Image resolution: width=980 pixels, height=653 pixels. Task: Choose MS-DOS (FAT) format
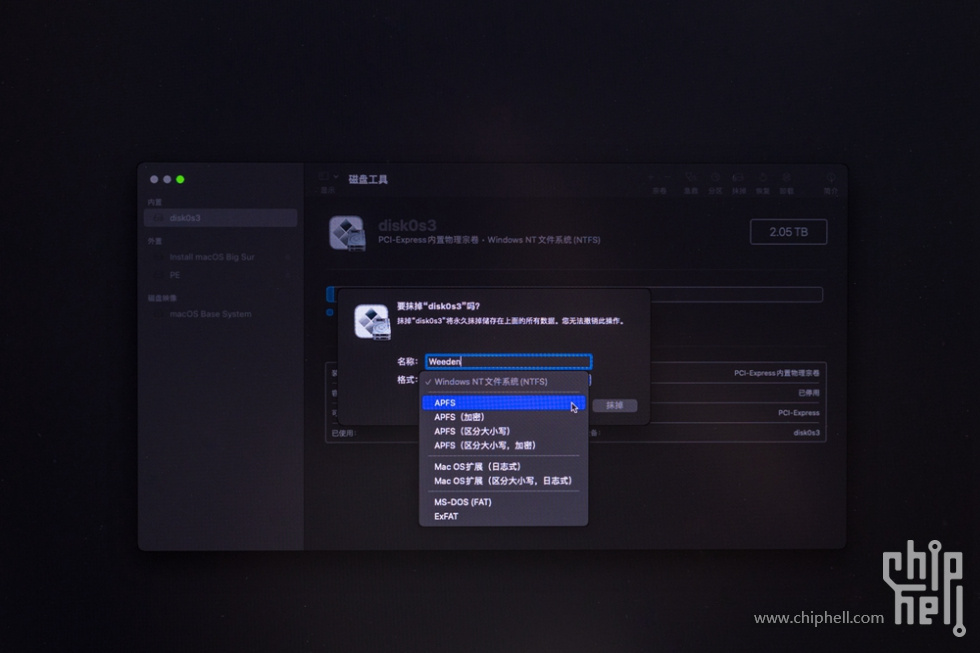tap(503, 502)
